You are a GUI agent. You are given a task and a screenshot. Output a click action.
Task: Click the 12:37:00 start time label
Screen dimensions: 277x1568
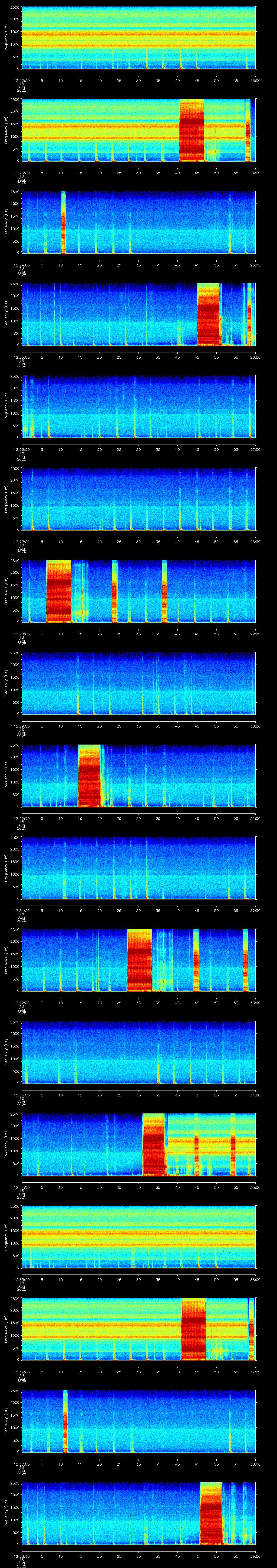[21, 1464]
